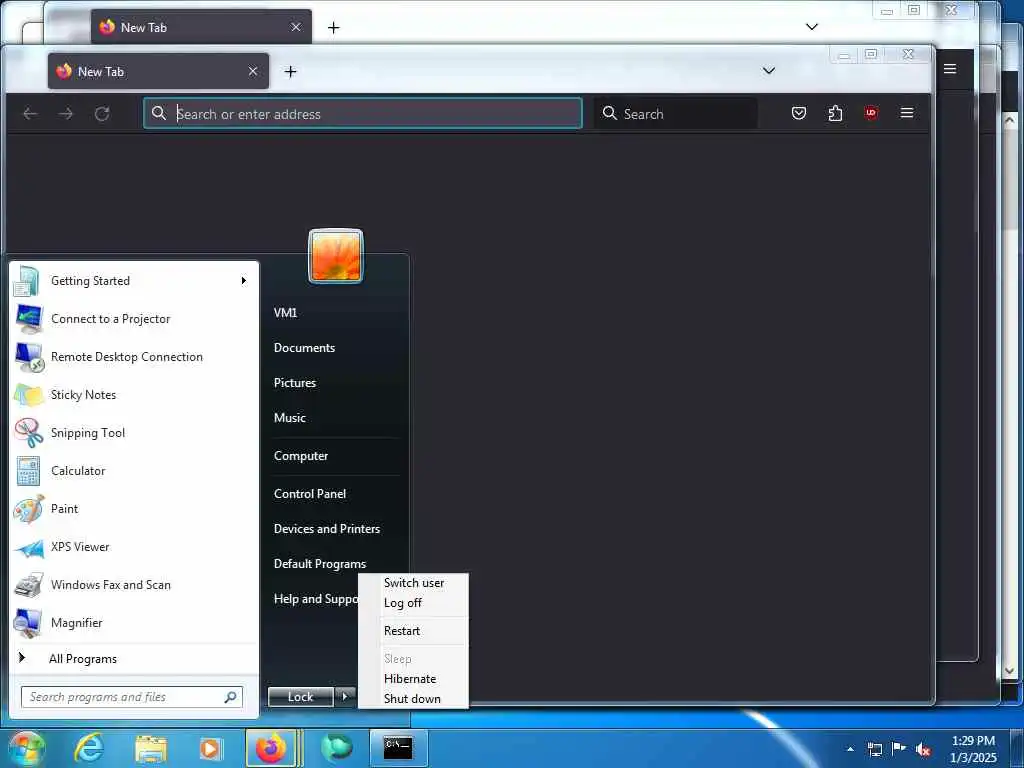Open Computer from Start menu
Image resolution: width=1024 pixels, height=768 pixels.
300,456
